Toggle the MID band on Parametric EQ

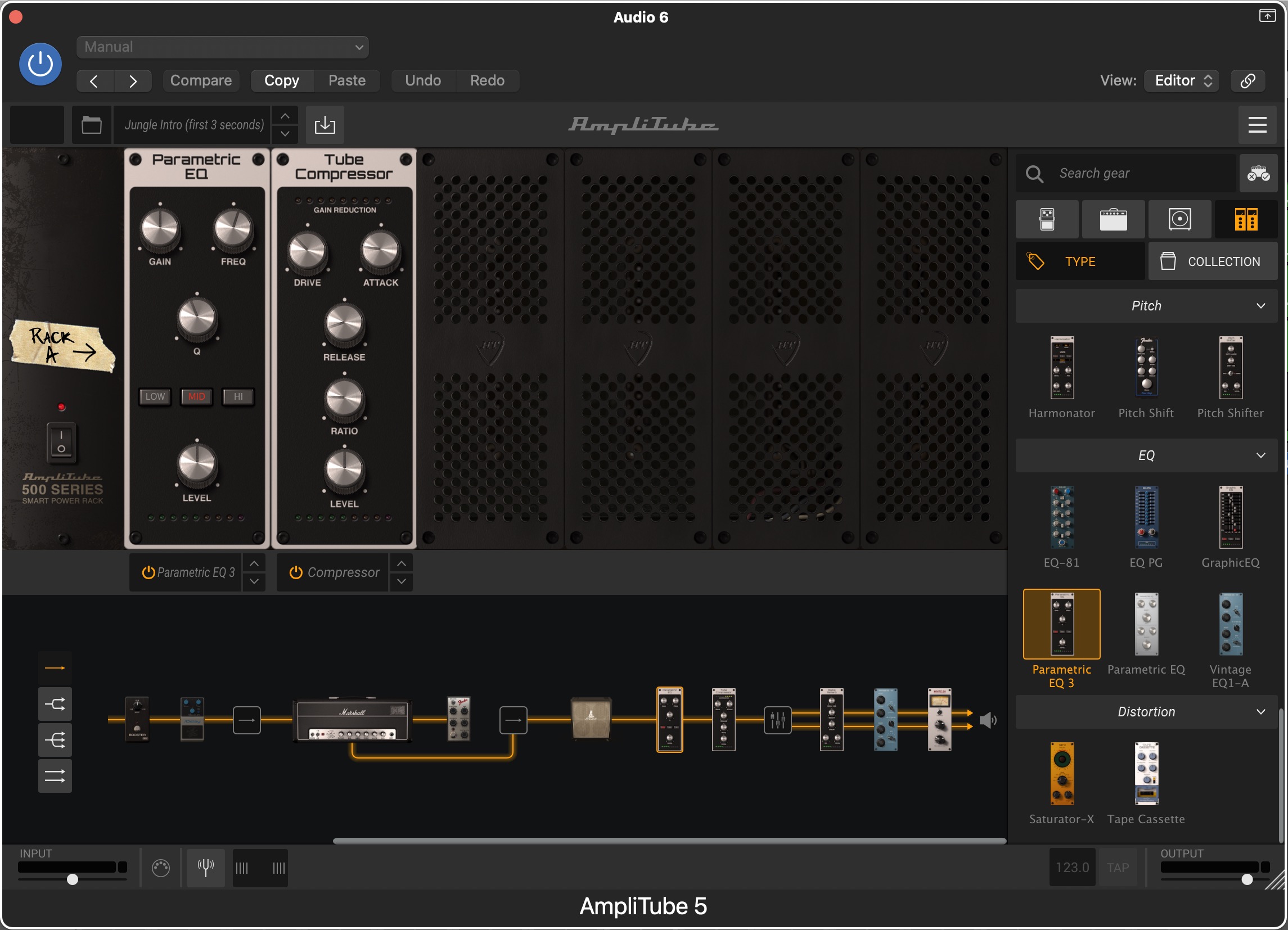[196, 396]
